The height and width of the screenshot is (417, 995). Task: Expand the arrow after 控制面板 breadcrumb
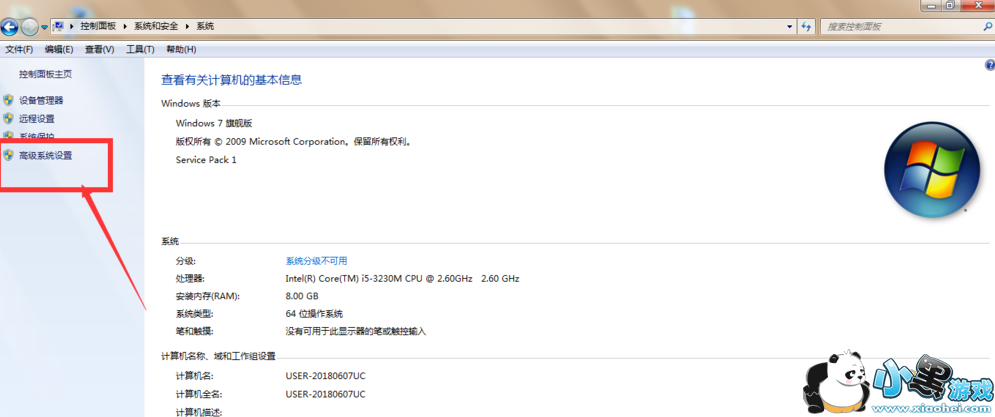pos(124,27)
